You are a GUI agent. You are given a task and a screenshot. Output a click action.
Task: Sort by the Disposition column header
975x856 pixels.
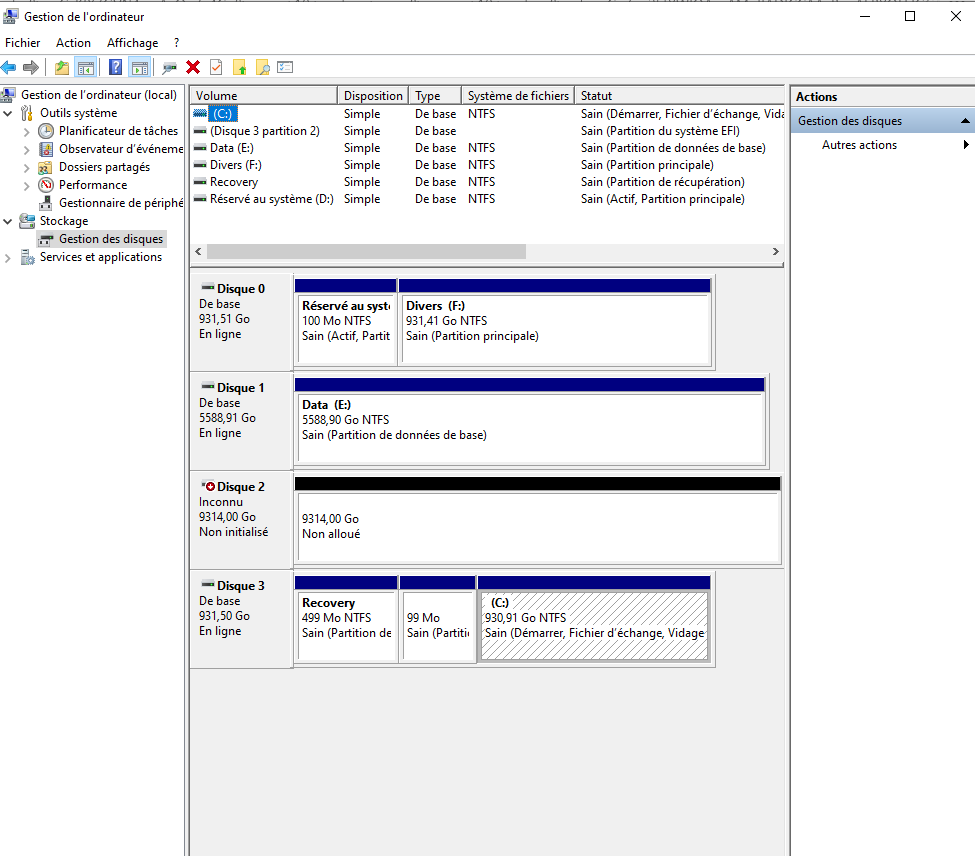click(373, 96)
